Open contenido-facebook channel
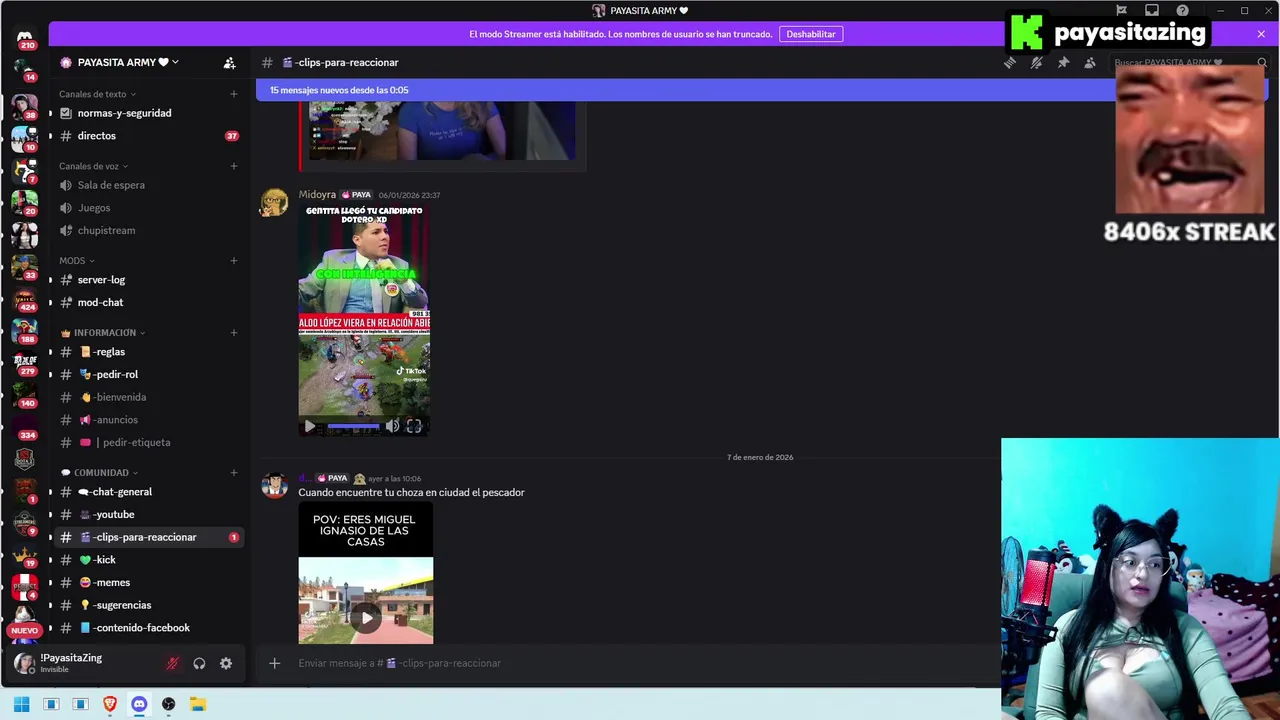This screenshot has width=1280, height=720. click(x=148, y=628)
